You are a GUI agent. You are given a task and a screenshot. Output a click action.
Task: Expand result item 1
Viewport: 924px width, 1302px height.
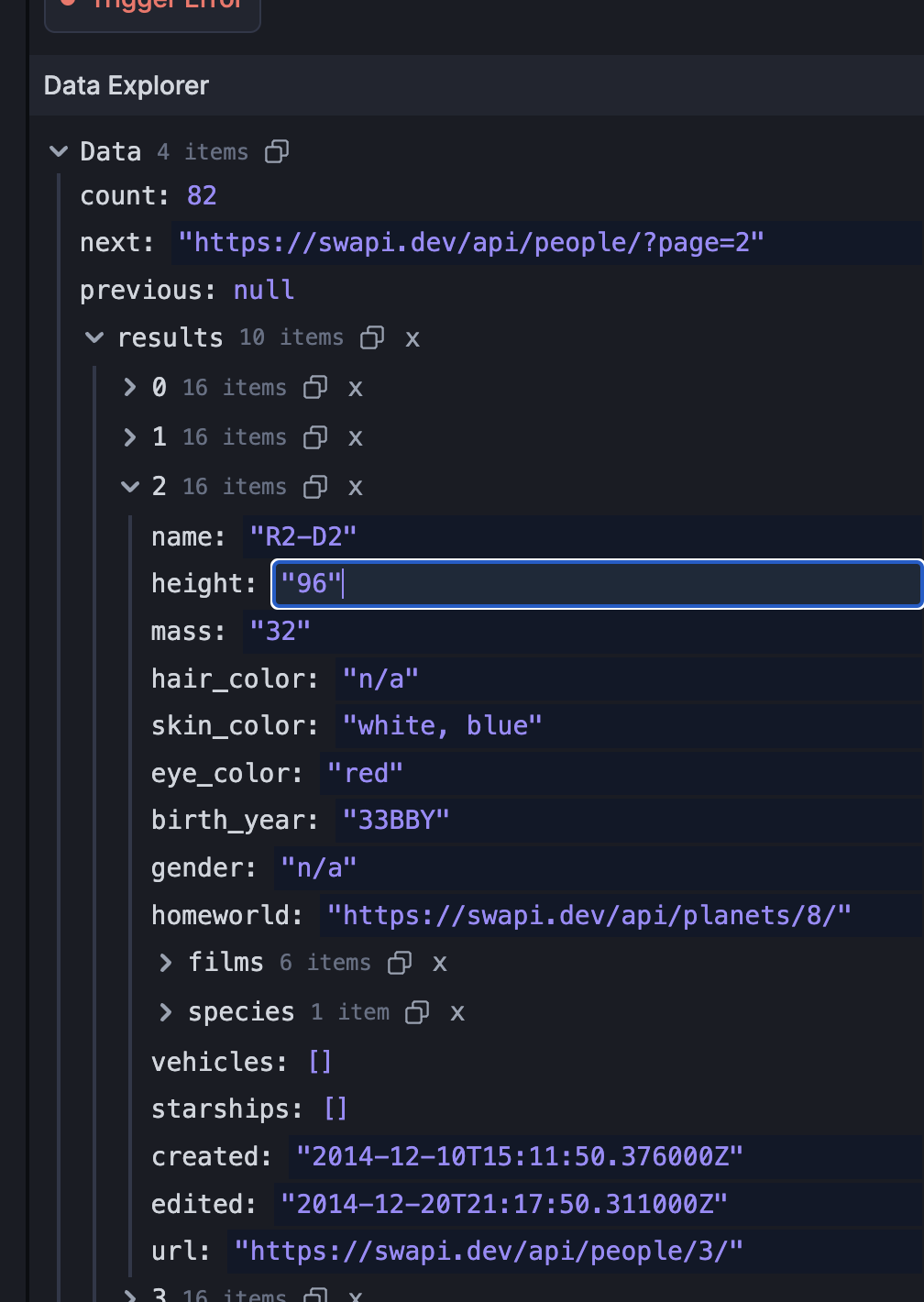pos(130,437)
